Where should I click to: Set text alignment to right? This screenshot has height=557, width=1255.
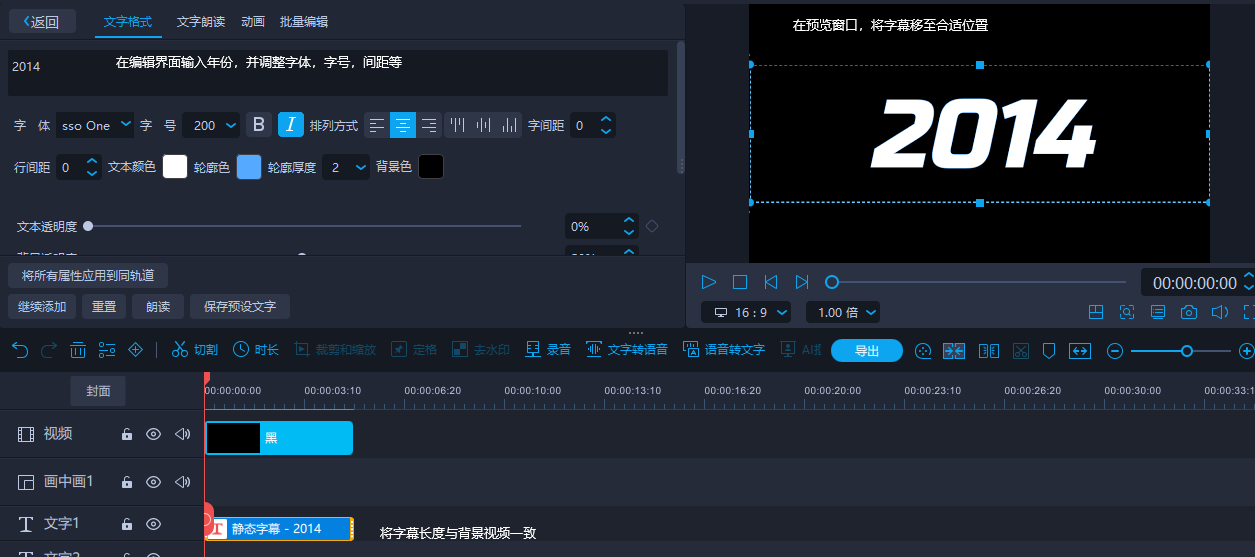[x=429, y=125]
